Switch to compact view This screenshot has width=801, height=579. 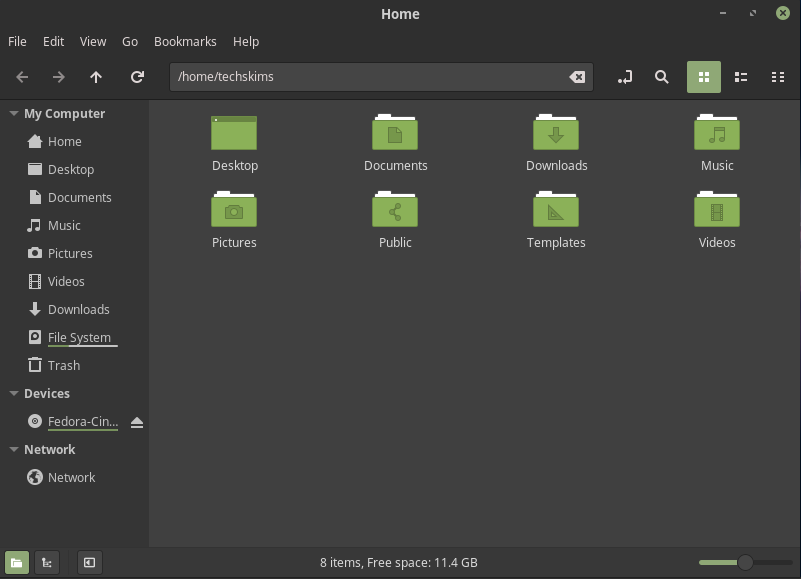click(x=778, y=77)
